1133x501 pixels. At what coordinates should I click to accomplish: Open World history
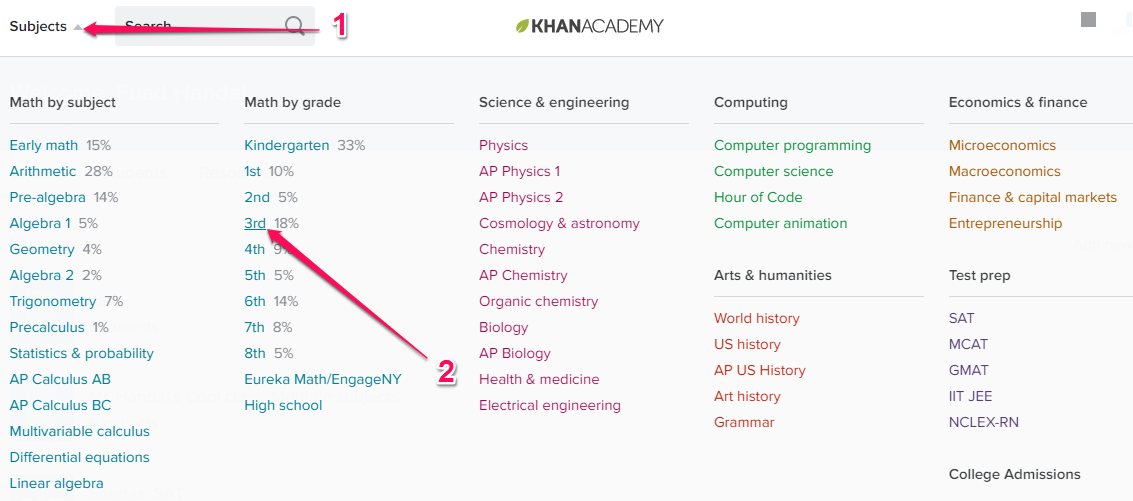(756, 318)
